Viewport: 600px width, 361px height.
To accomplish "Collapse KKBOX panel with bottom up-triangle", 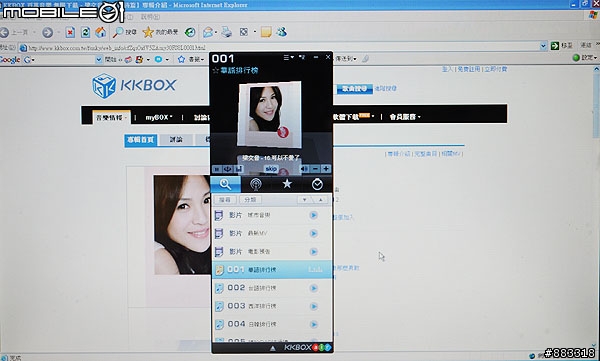I will tap(272, 348).
